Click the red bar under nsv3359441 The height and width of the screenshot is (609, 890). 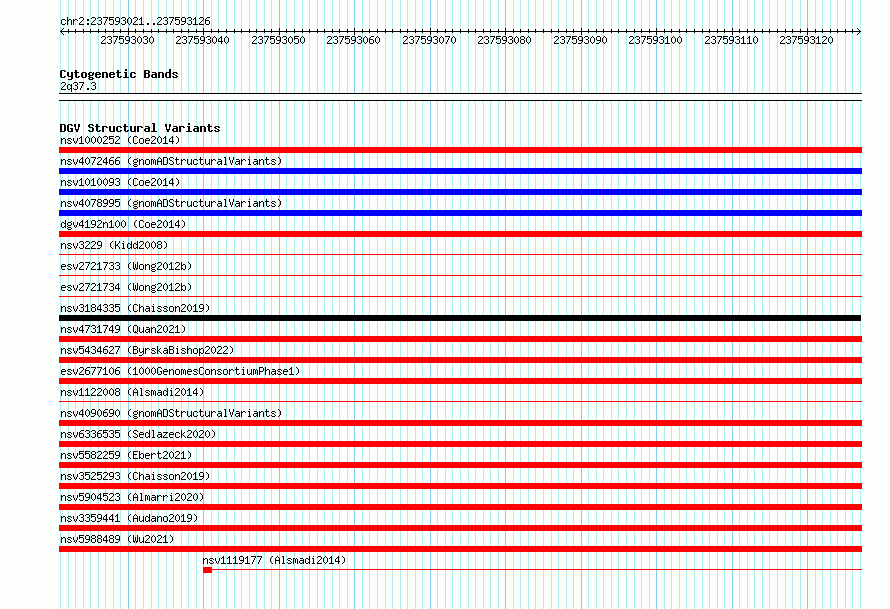(x=460, y=528)
